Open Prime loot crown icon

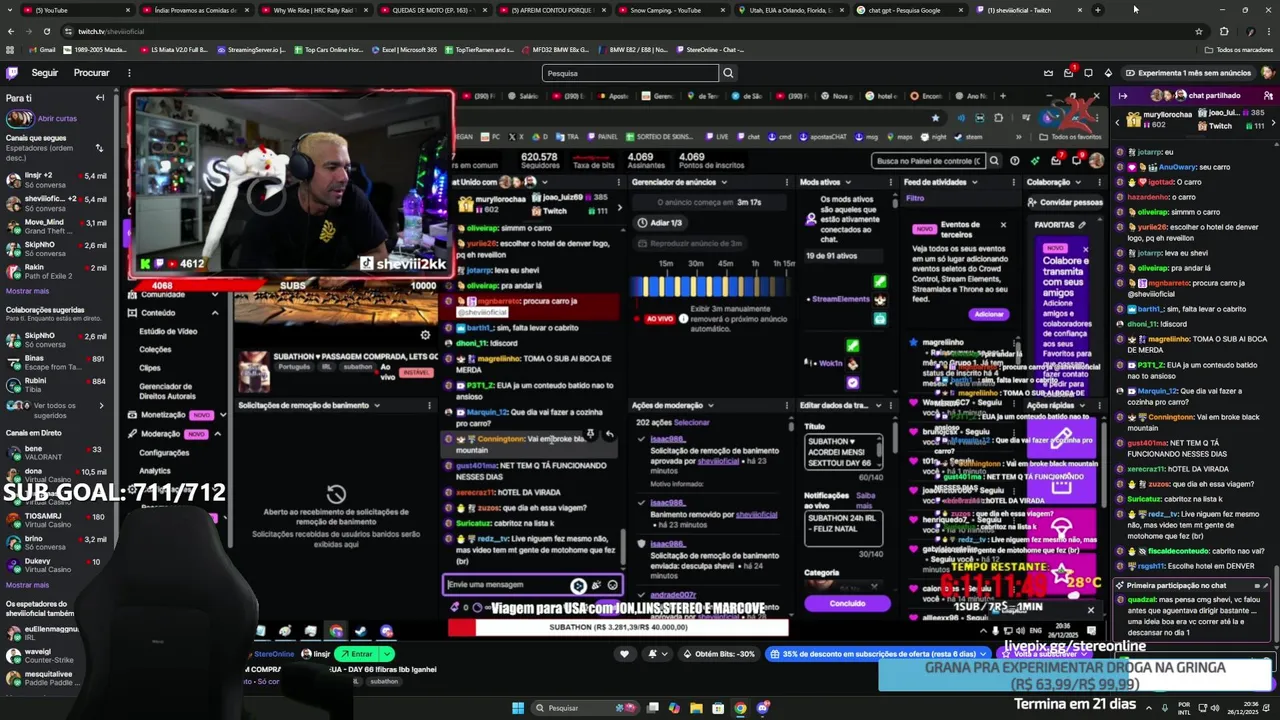coord(1048,73)
